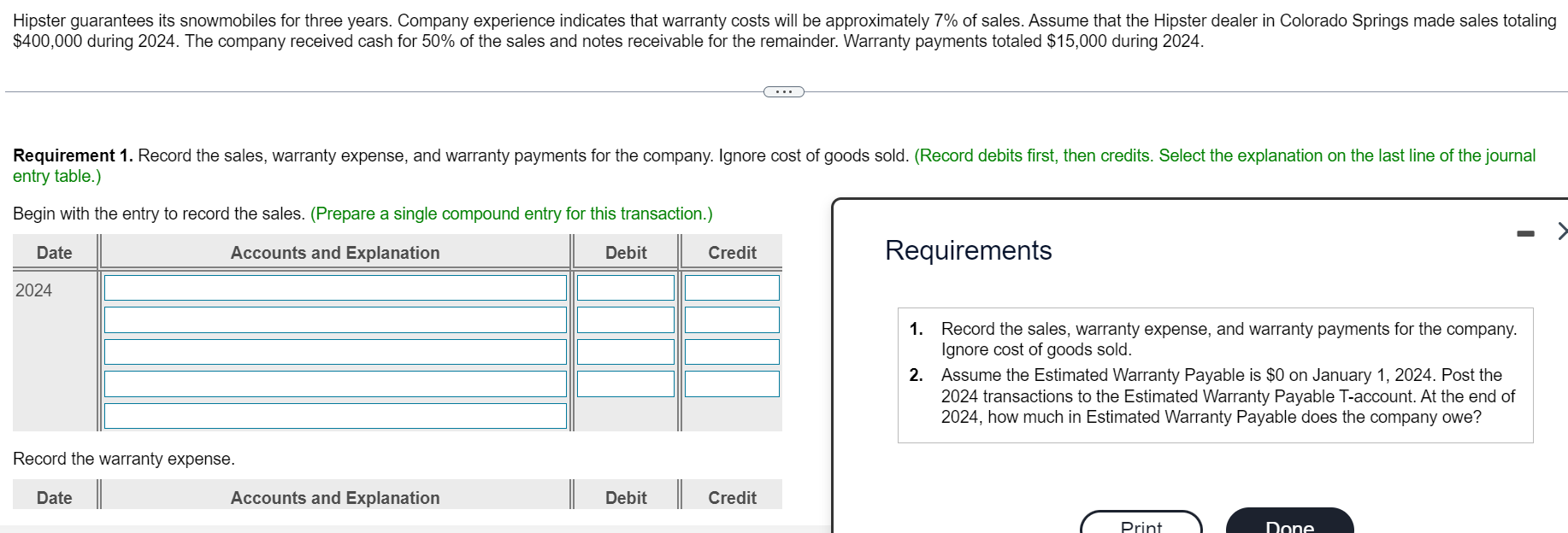Click the Credit field in the second row
This screenshot has width=1568, height=533.
[730, 319]
